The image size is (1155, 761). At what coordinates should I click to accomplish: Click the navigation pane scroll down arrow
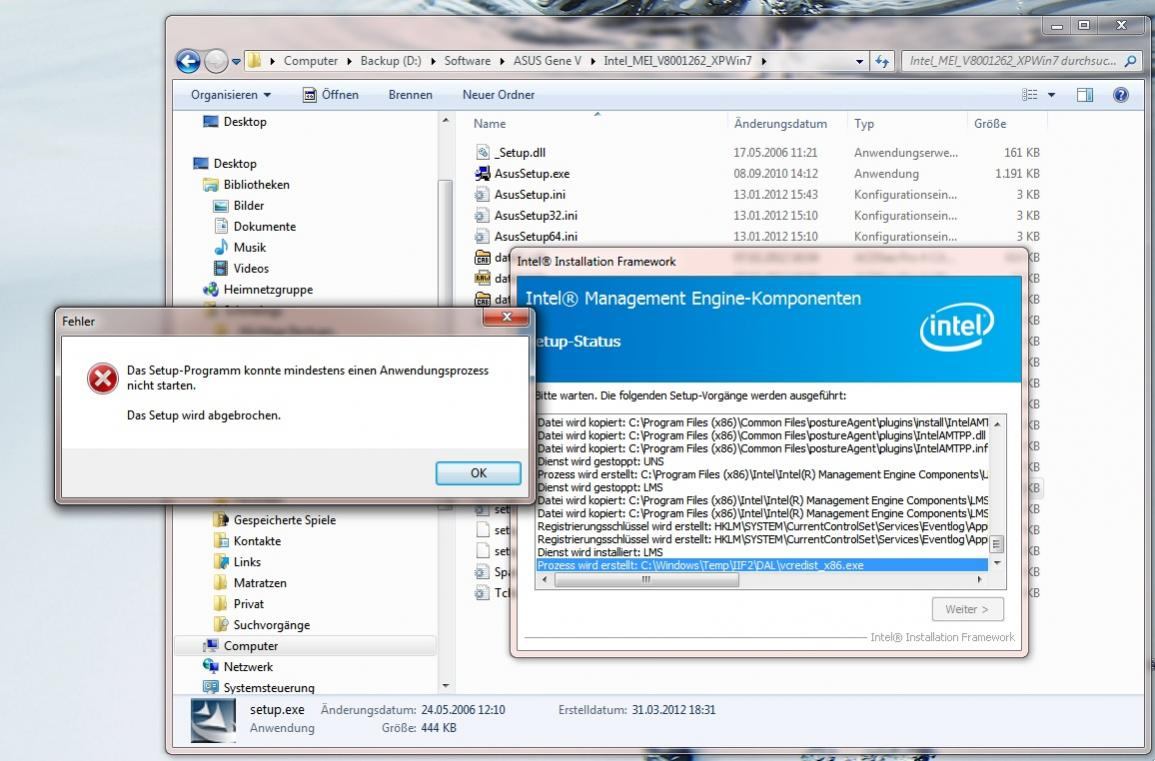(x=445, y=686)
